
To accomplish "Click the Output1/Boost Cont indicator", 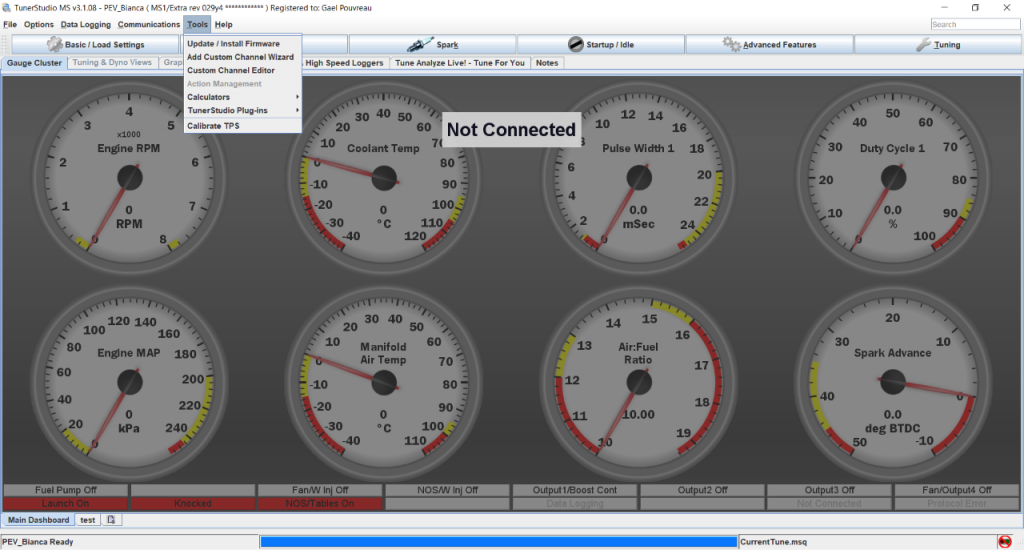I will coord(575,490).
